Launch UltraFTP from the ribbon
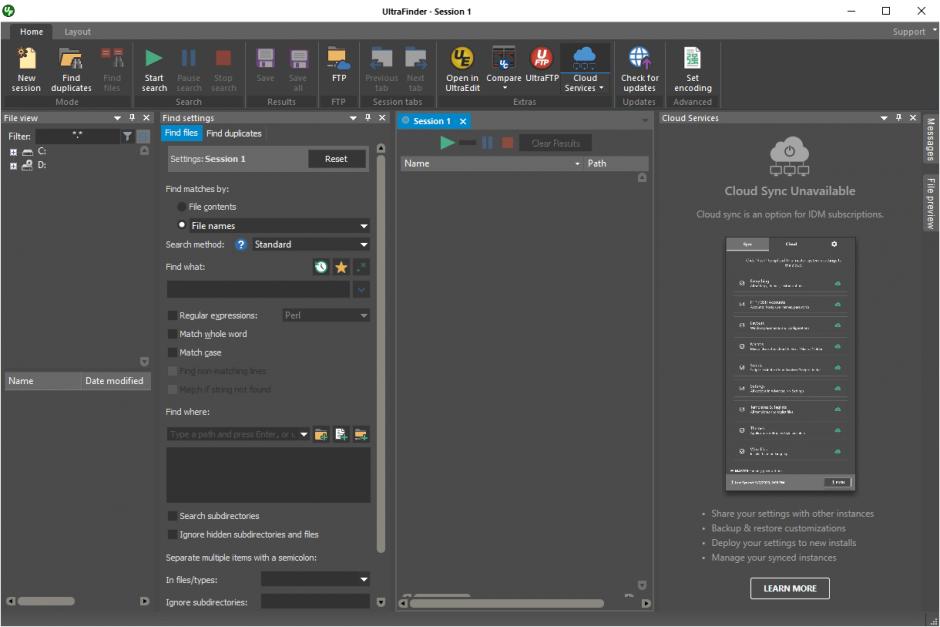The image size is (940, 627). click(x=542, y=65)
